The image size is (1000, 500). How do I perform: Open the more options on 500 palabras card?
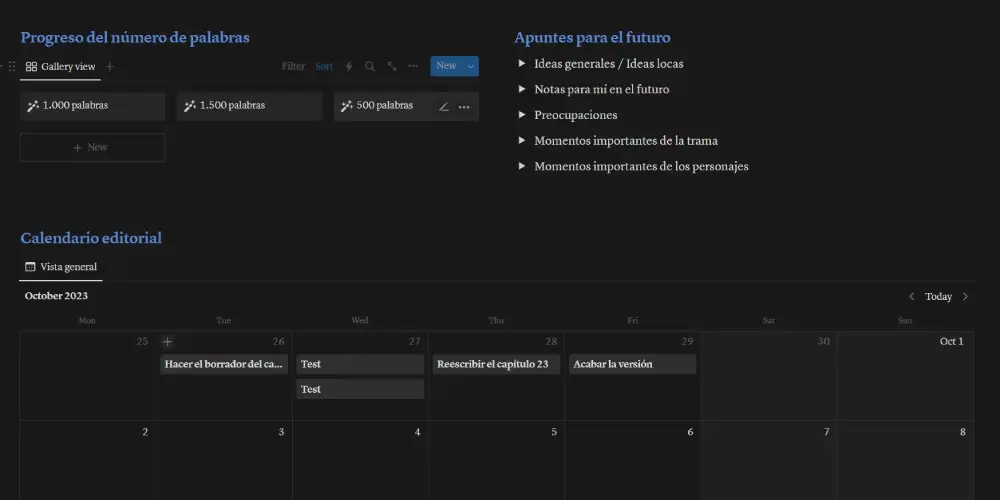click(x=464, y=107)
